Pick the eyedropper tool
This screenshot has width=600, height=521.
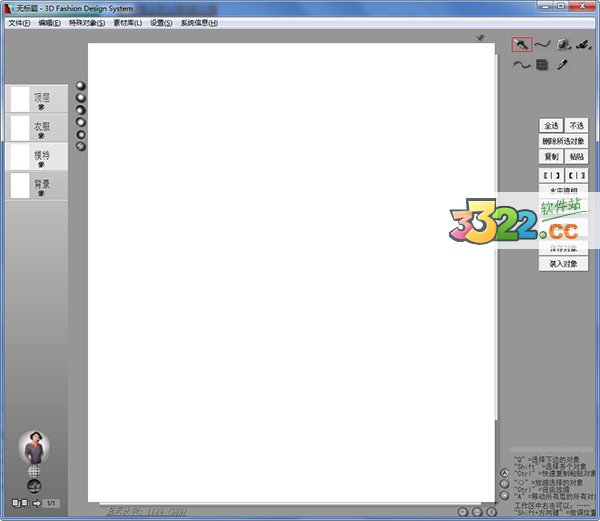point(562,64)
